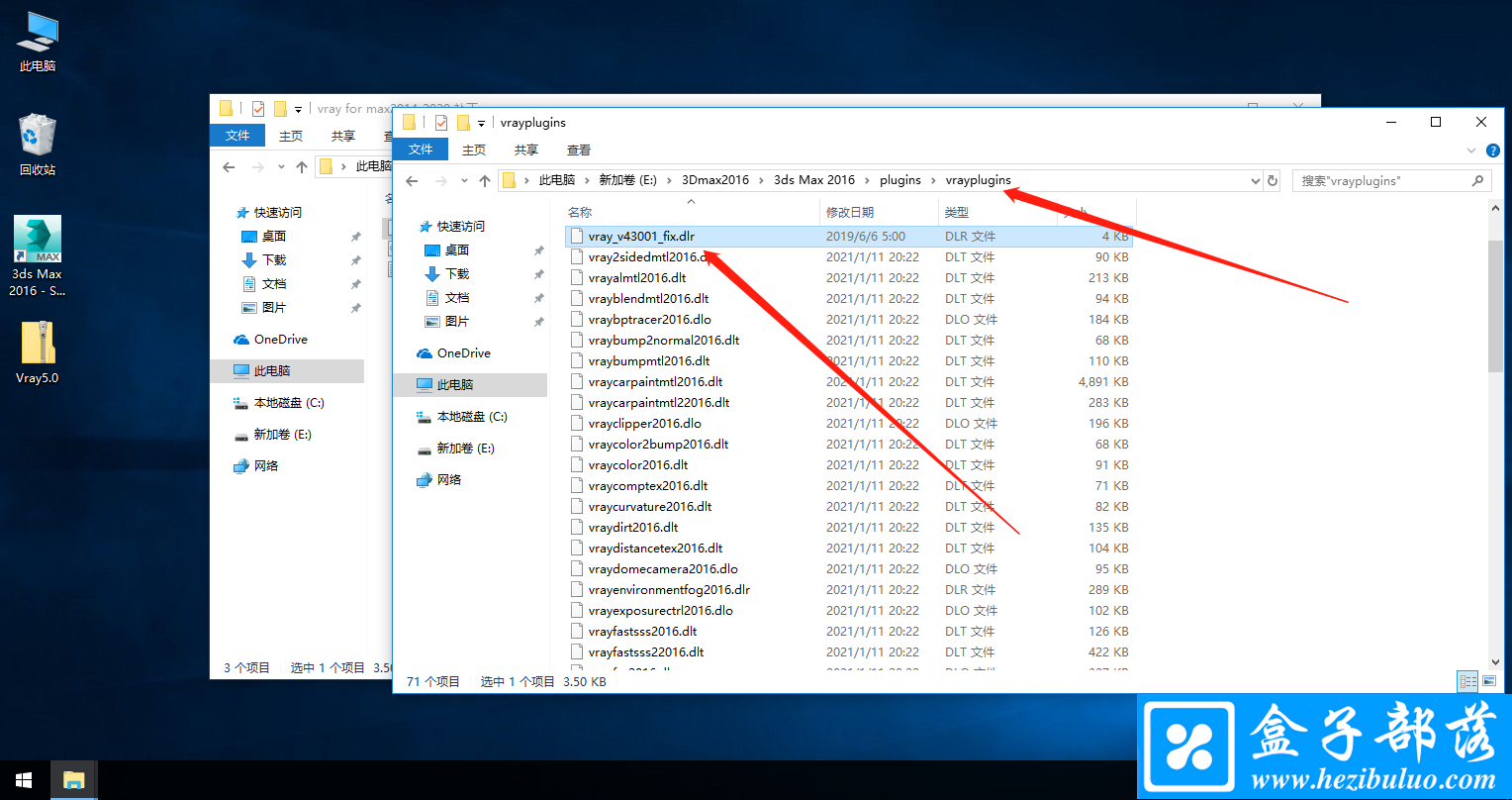This screenshot has width=1512, height=800.
Task: Open File Explorer from the taskbar
Action: pos(73,780)
